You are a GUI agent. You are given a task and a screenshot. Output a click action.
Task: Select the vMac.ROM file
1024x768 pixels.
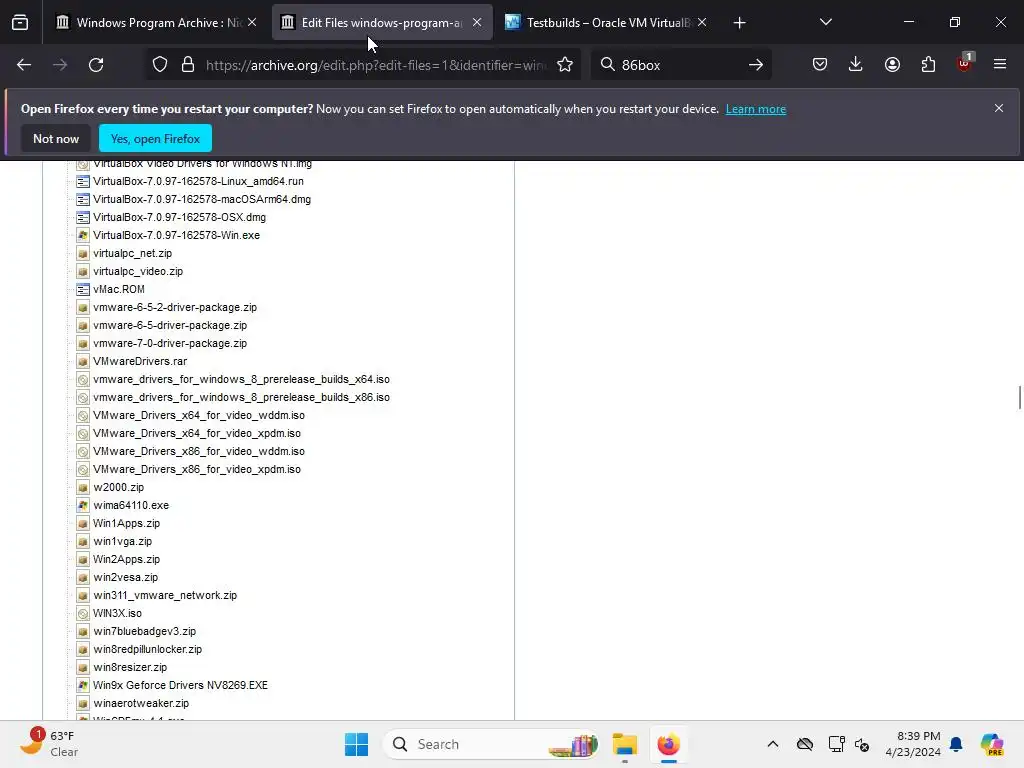(119, 289)
